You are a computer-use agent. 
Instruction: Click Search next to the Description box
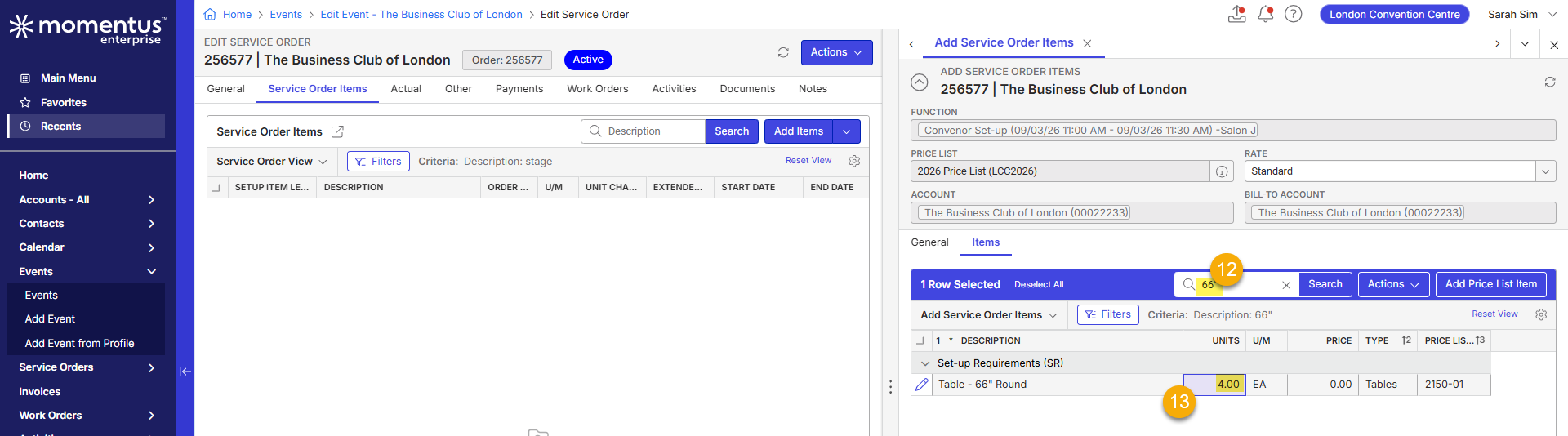pos(732,131)
